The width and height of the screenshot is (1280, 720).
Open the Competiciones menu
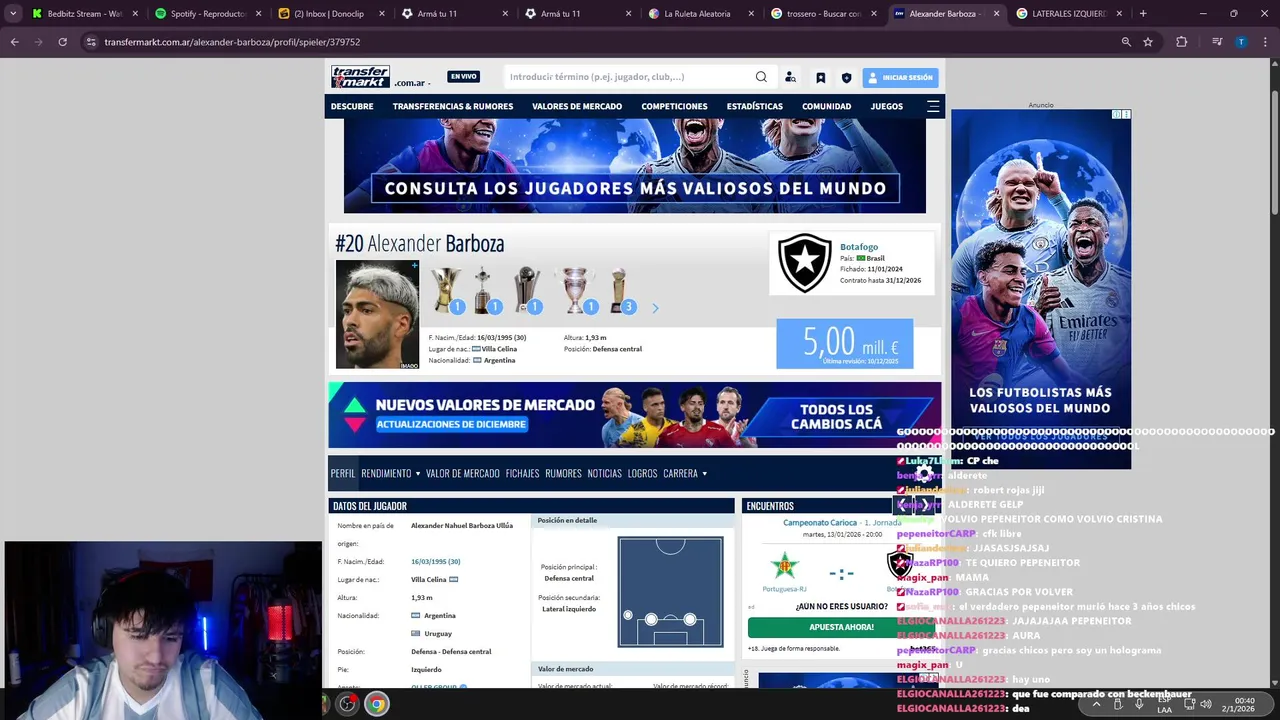click(x=674, y=106)
